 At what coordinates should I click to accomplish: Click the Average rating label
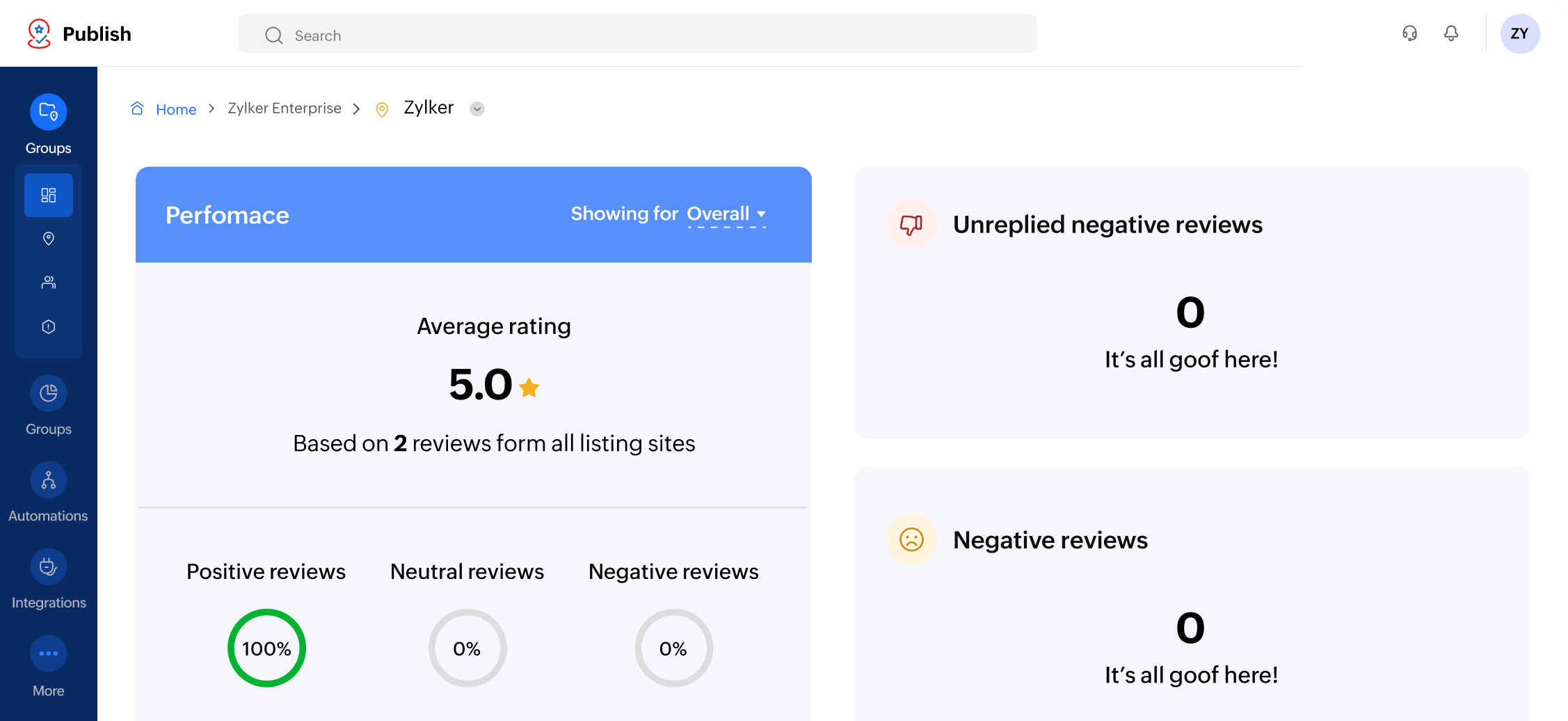494,326
